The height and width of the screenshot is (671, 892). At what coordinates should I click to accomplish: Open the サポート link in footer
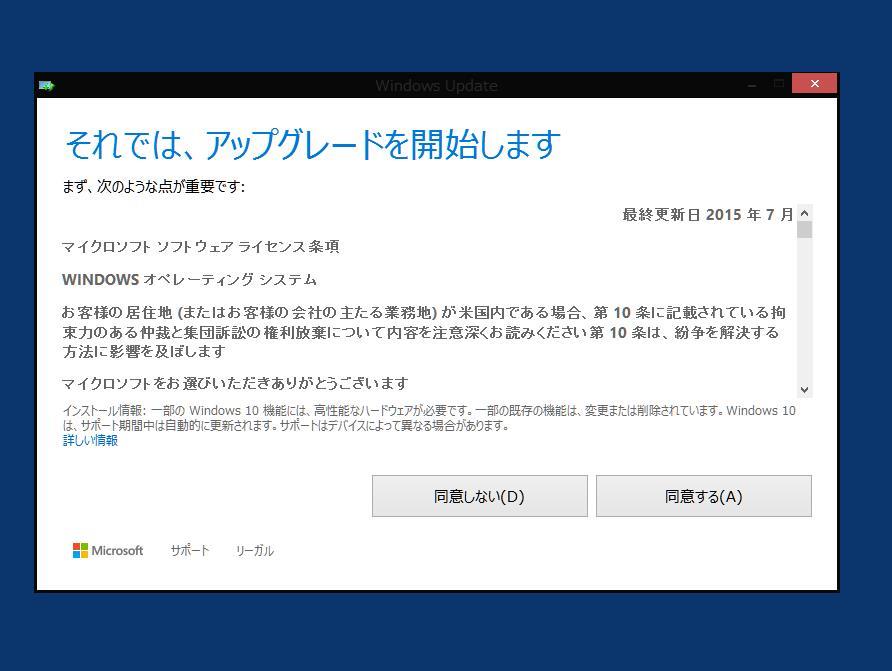pyautogui.click(x=190, y=550)
